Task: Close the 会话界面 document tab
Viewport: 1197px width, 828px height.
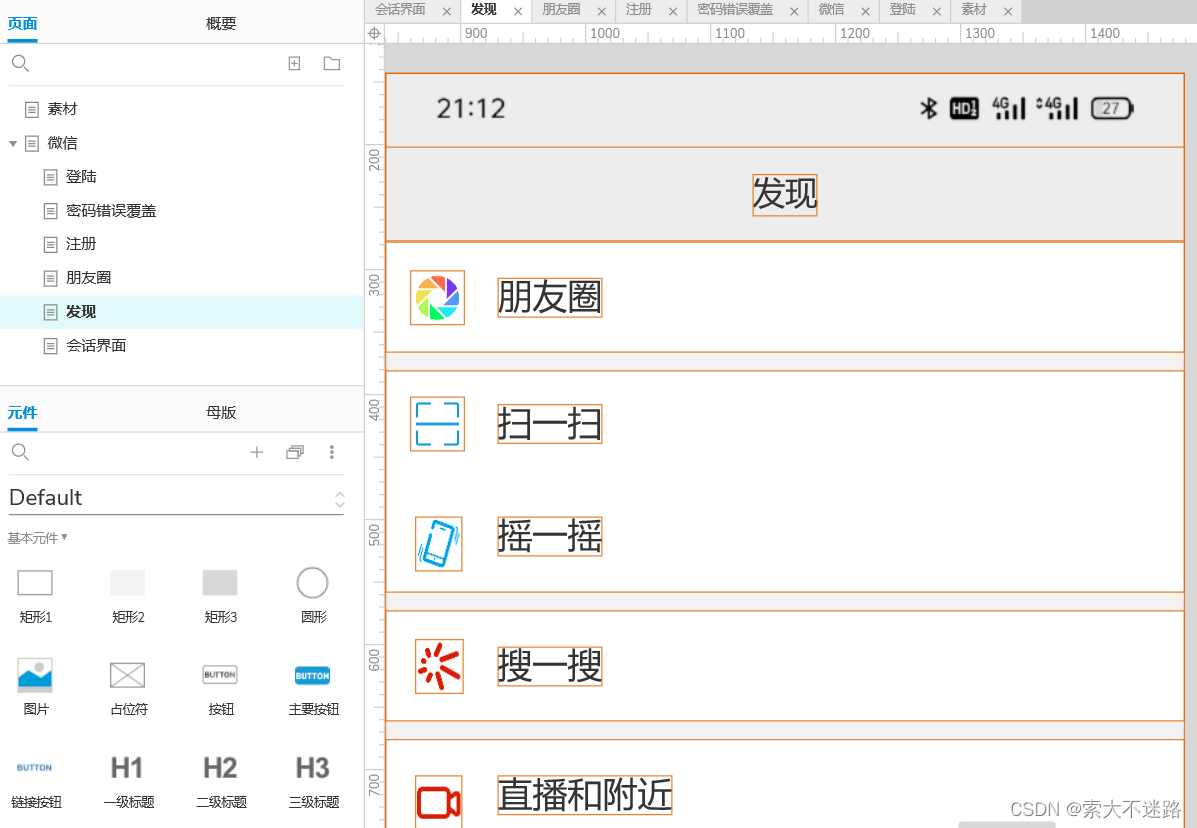Action: pyautogui.click(x=447, y=11)
